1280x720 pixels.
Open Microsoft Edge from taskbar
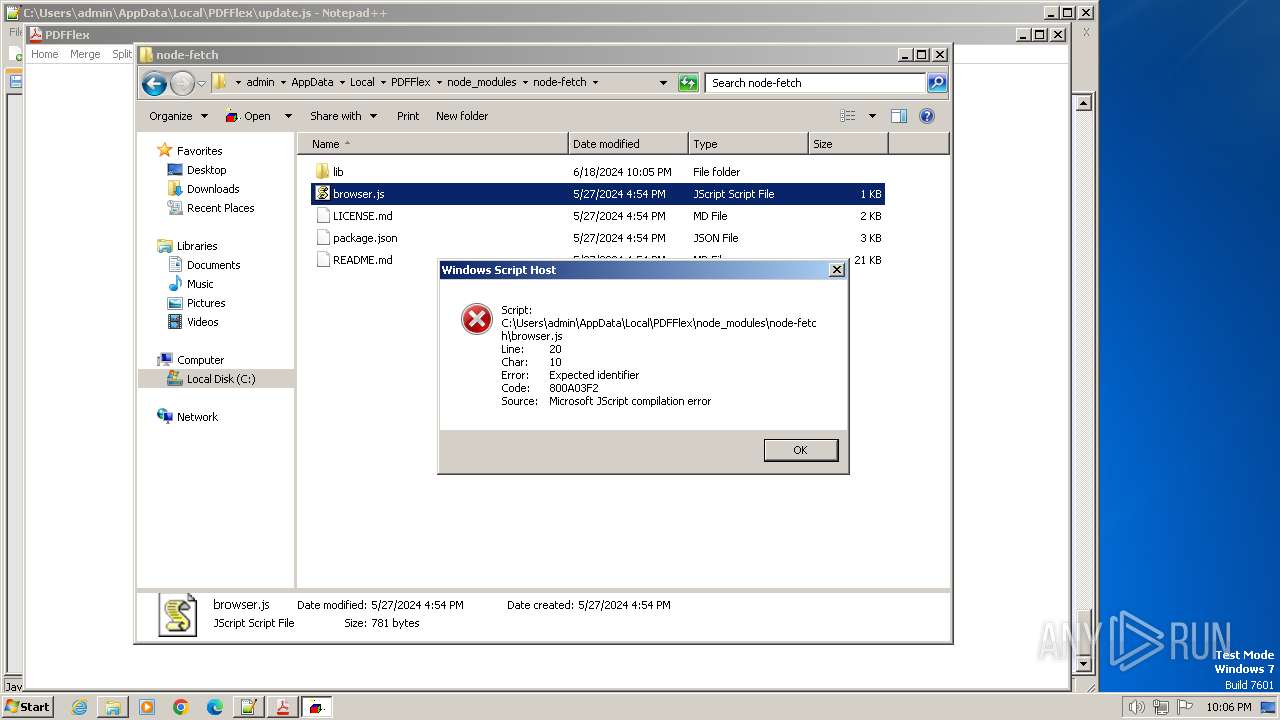point(215,707)
